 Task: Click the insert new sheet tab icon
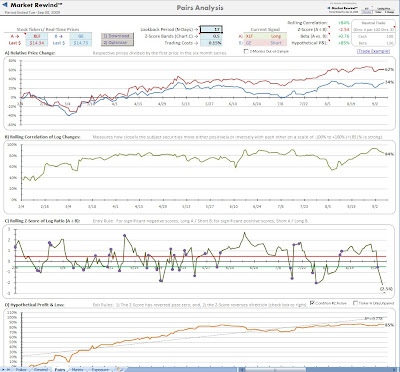pos(119,369)
